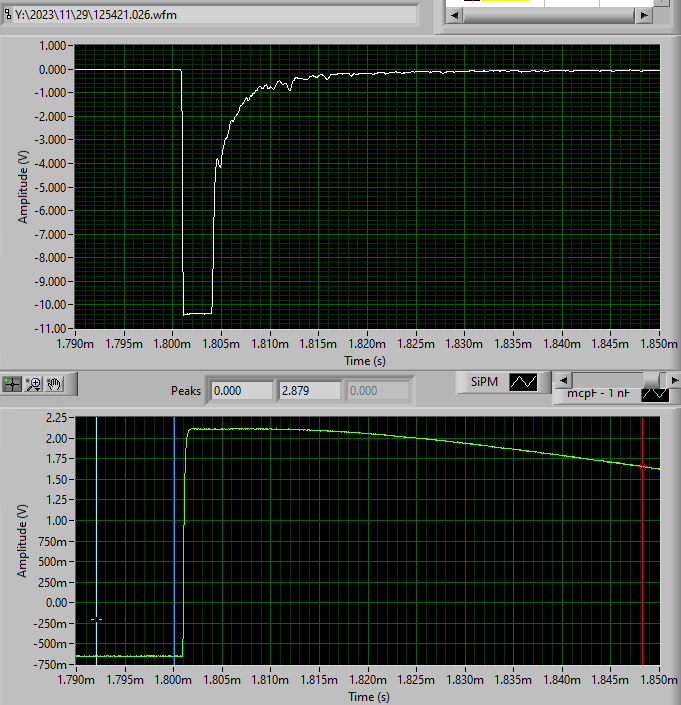Click the path browse icon beside the filename
This screenshot has height=705, width=681.
coord(8,14)
